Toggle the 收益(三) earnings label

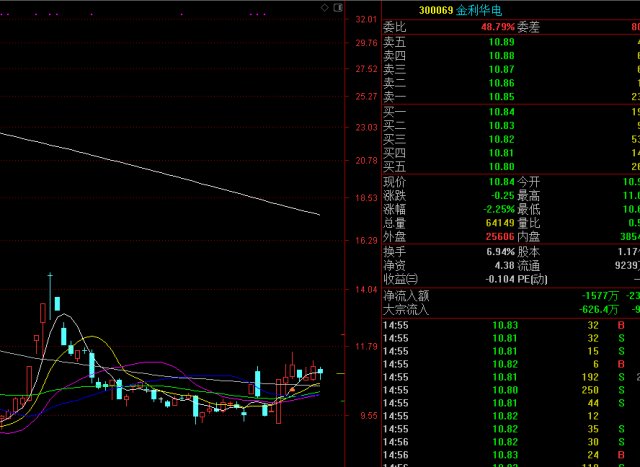pos(400,279)
